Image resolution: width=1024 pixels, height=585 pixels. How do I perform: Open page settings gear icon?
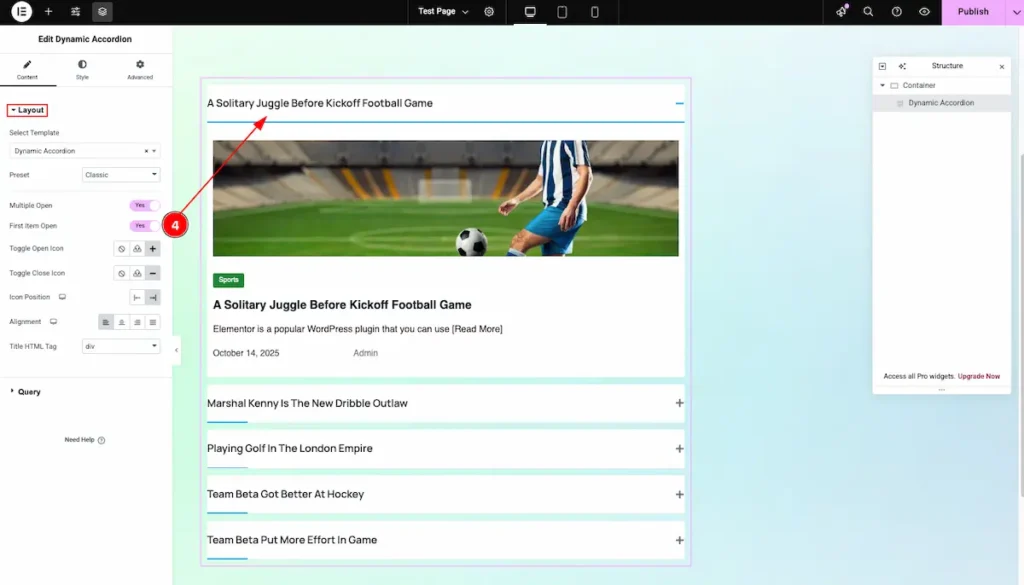click(489, 12)
